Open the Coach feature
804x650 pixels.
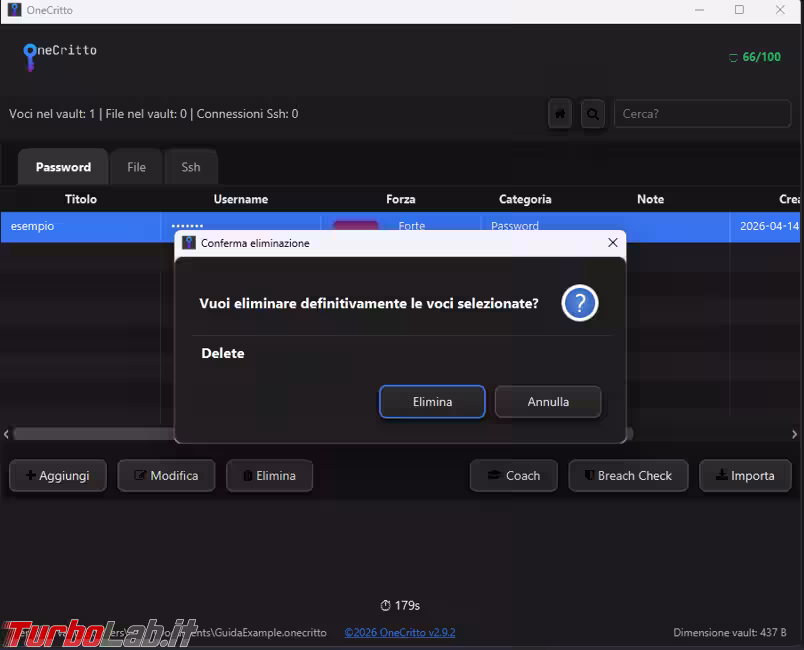[513, 476]
